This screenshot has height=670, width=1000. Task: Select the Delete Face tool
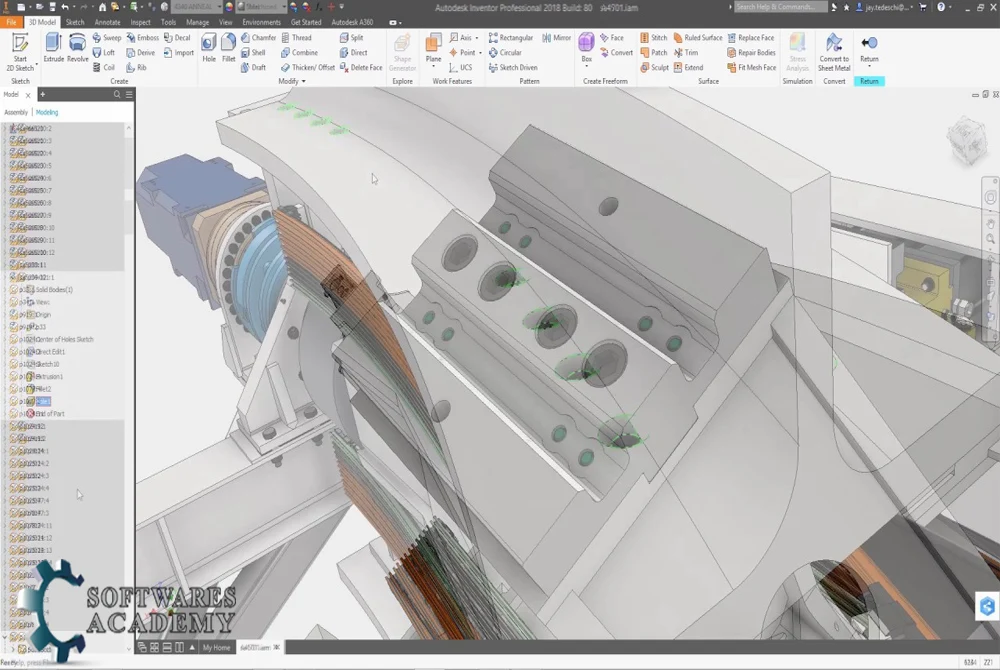click(361, 68)
